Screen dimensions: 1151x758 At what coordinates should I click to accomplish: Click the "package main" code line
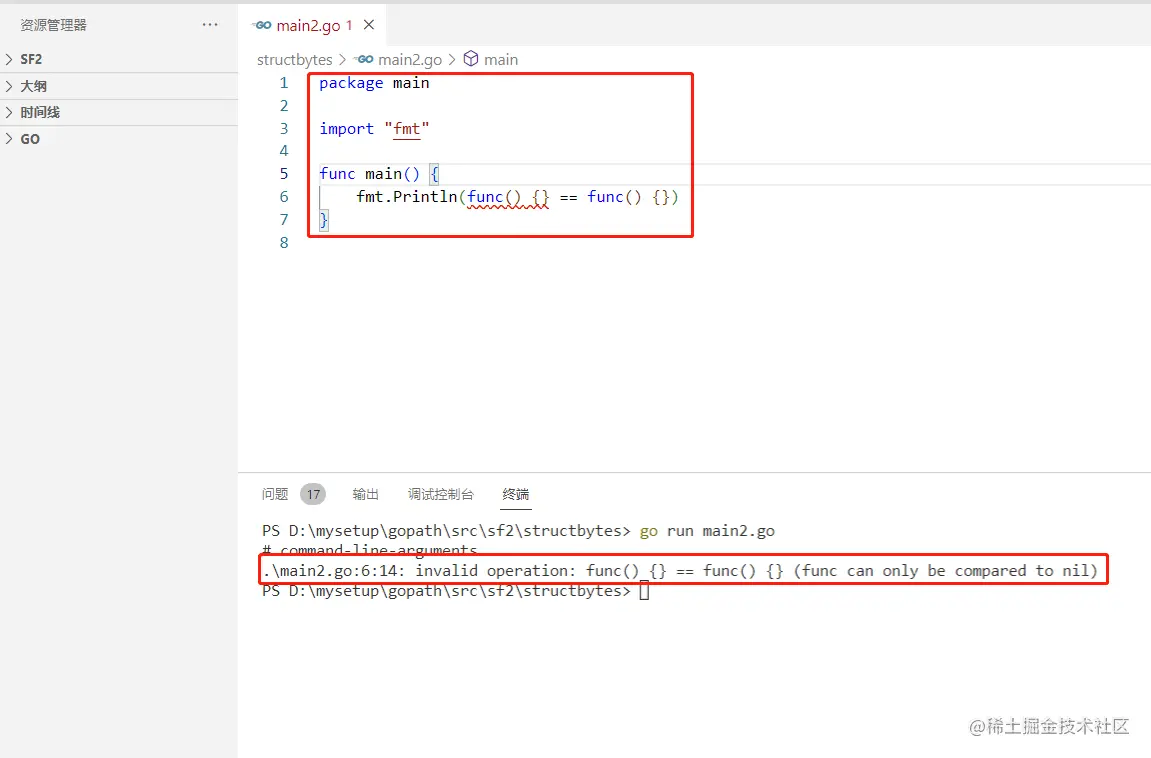(374, 83)
